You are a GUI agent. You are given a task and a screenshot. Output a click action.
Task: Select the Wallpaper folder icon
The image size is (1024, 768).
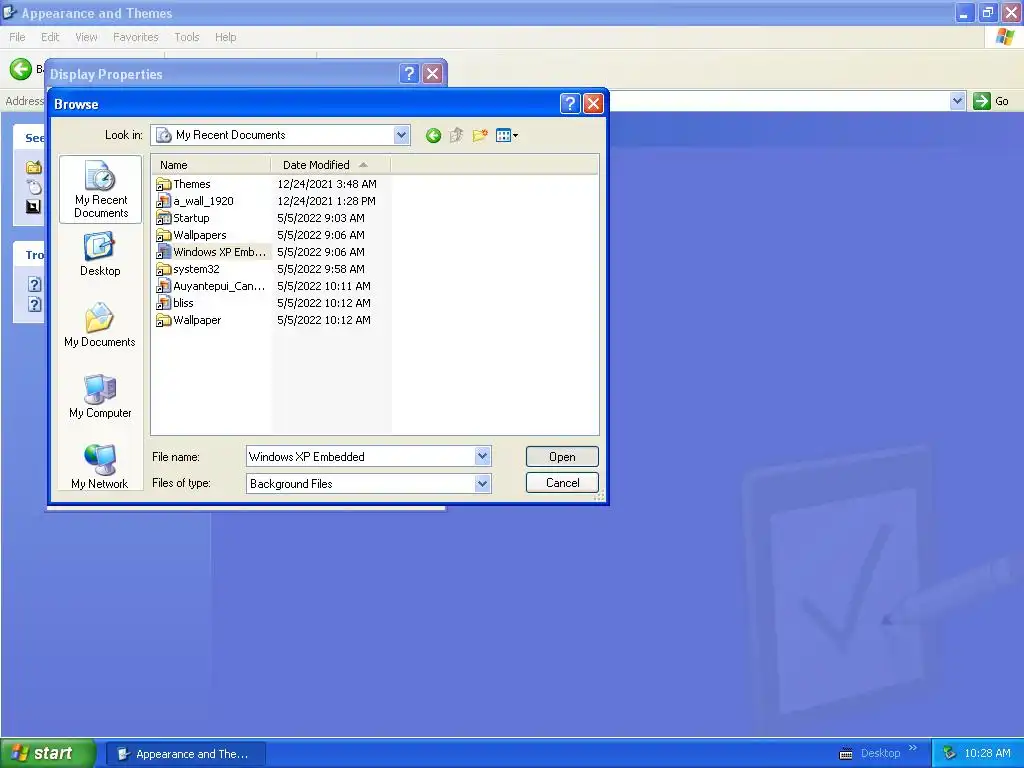point(163,320)
